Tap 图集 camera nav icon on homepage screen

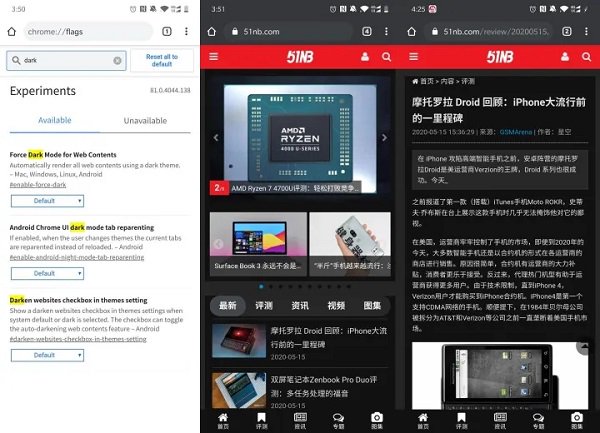click(377, 421)
